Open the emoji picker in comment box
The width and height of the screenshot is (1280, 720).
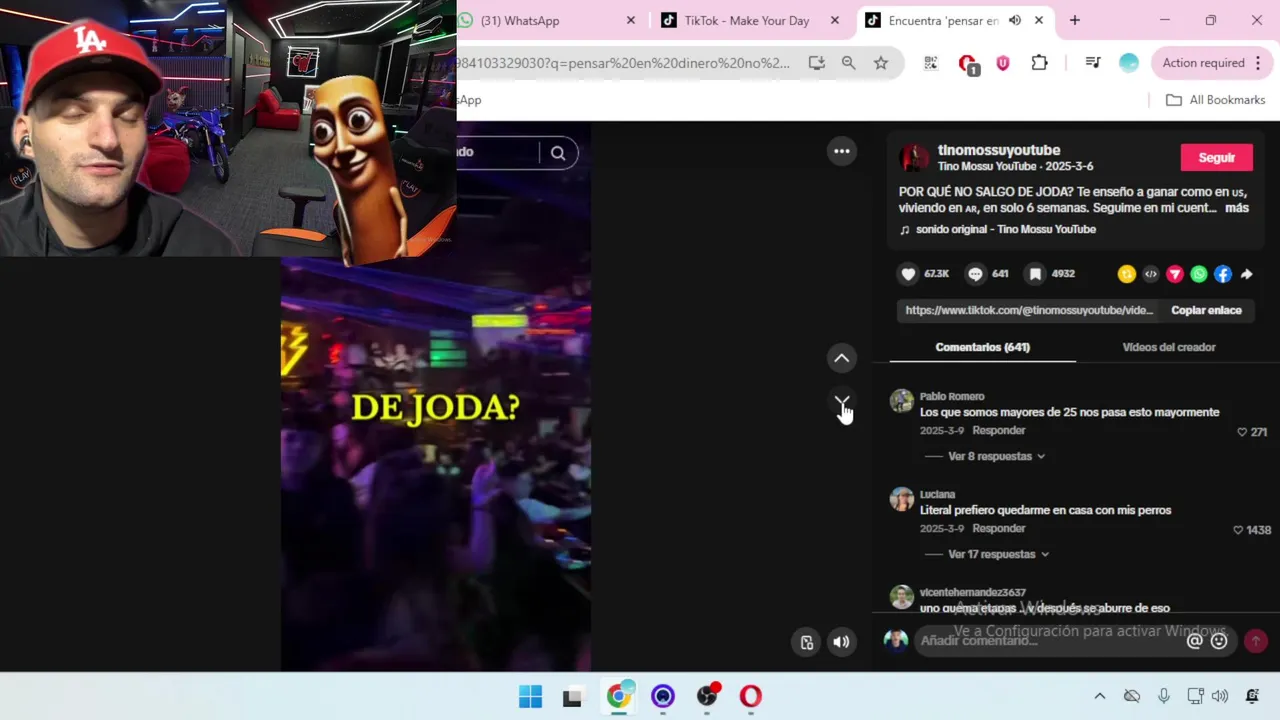1219,641
